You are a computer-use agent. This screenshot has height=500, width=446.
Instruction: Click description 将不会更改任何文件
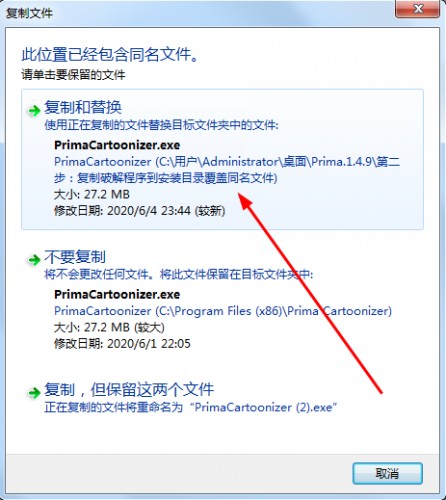(179, 275)
